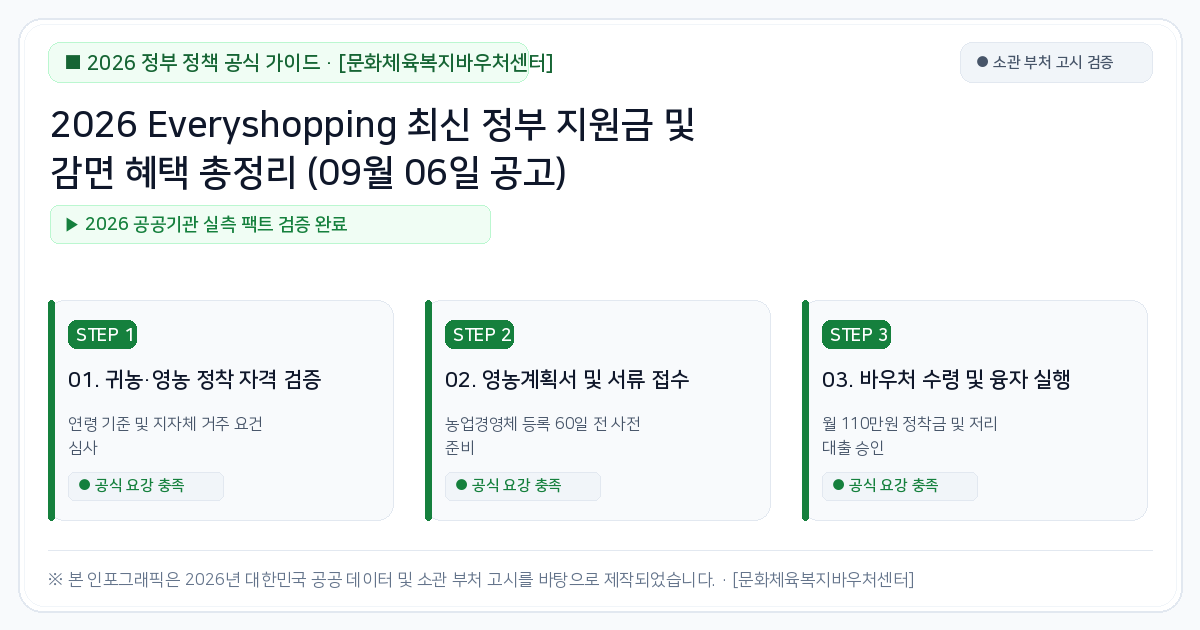Select the STEP 2 badge
The image size is (1200, 630).
pyautogui.click(x=479, y=335)
